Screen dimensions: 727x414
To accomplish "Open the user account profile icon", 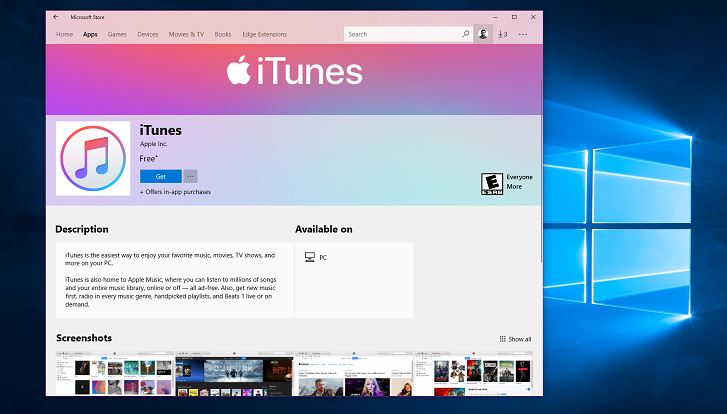I will coord(483,34).
